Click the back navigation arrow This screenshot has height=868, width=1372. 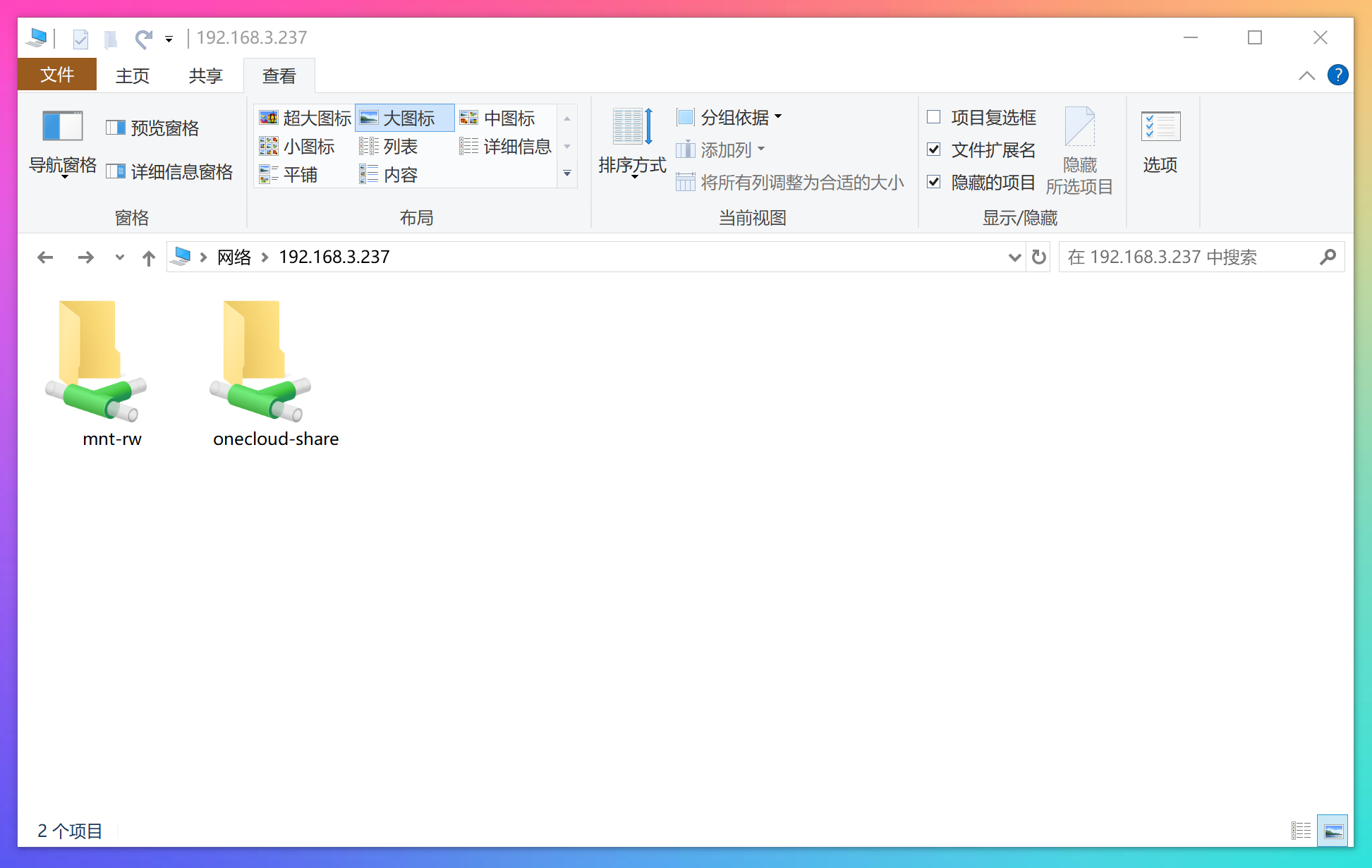pyautogui.click(x=44, y=257)
